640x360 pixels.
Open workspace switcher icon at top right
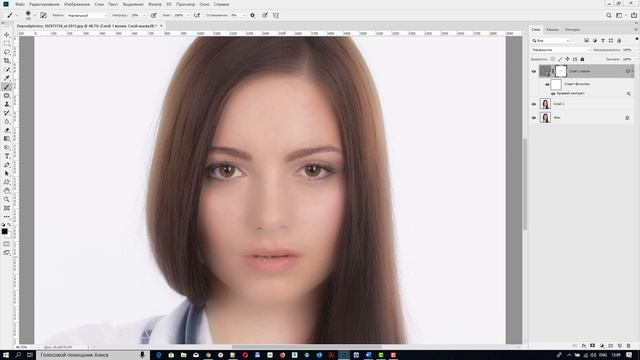620,15
